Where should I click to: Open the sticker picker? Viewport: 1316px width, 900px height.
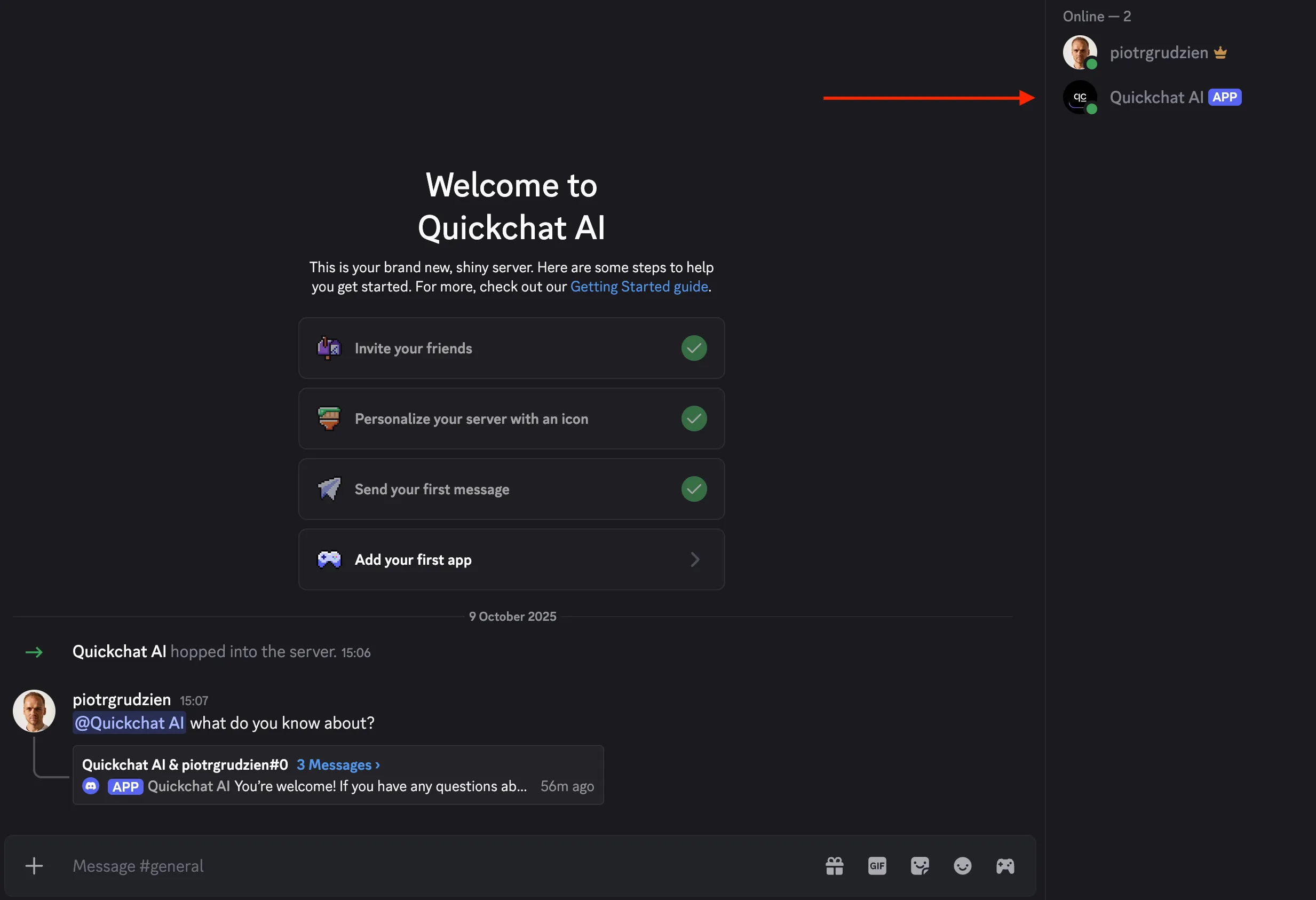pos(919,865)
